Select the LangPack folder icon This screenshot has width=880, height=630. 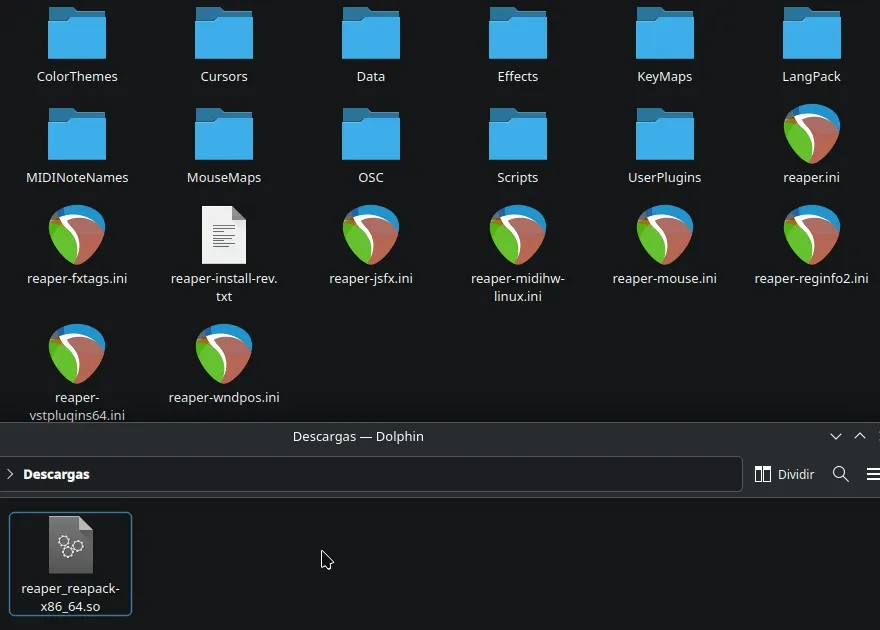click(812, 33)
